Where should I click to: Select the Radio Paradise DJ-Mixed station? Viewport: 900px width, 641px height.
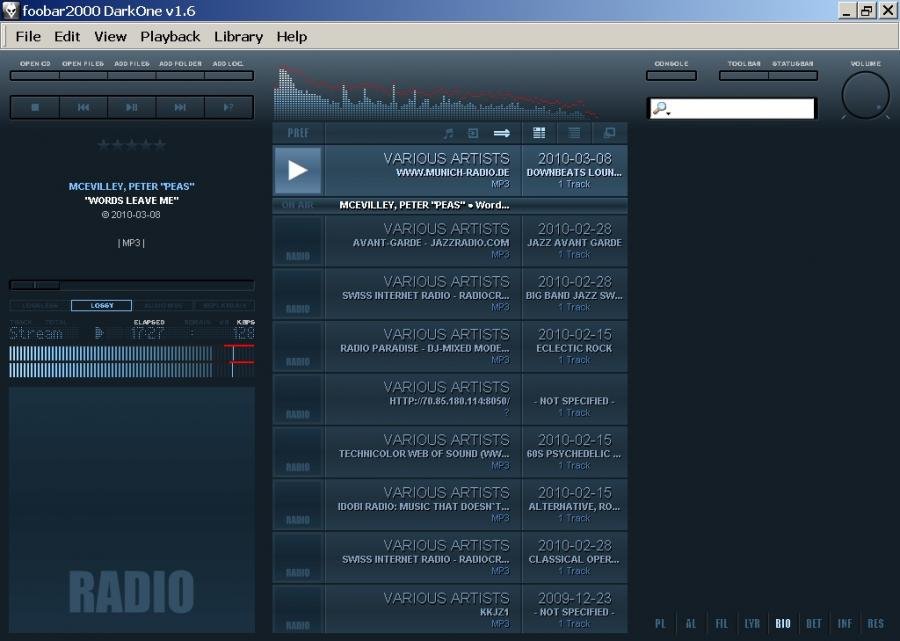450,347
